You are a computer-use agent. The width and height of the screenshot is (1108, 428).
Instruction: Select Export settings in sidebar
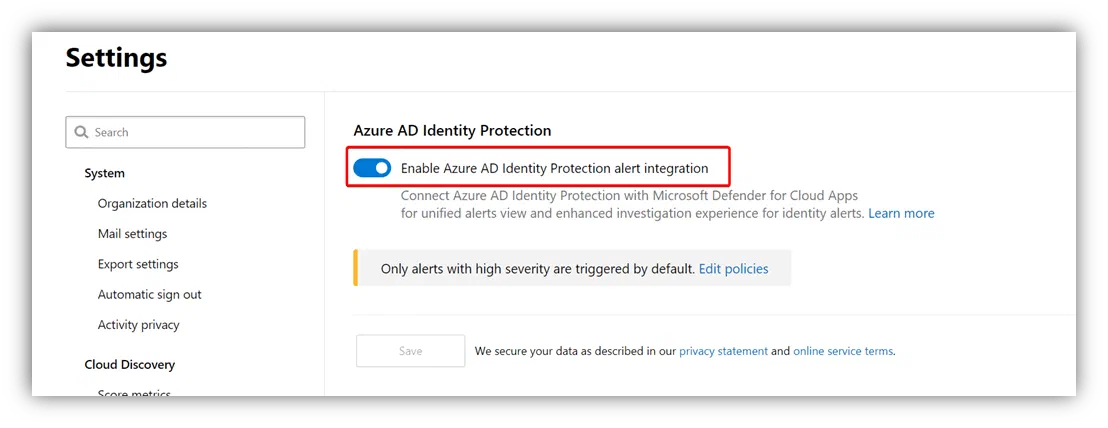138,264
